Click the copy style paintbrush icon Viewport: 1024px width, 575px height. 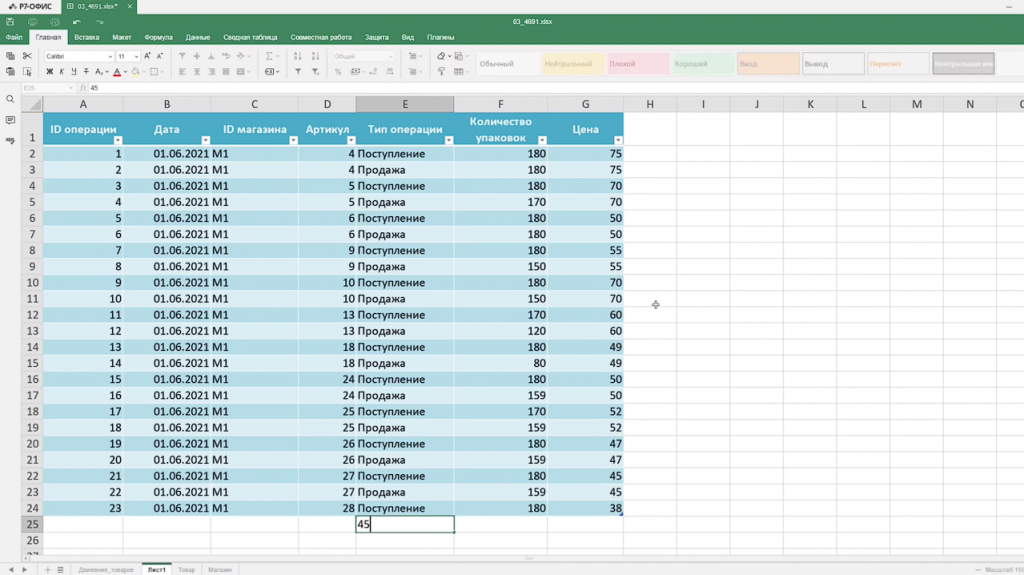coord(441,72)
